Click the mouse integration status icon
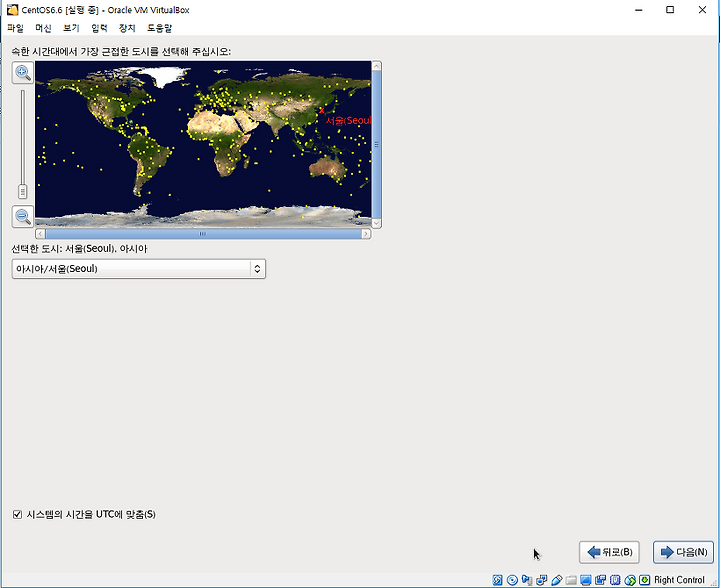 click(630, 580)
